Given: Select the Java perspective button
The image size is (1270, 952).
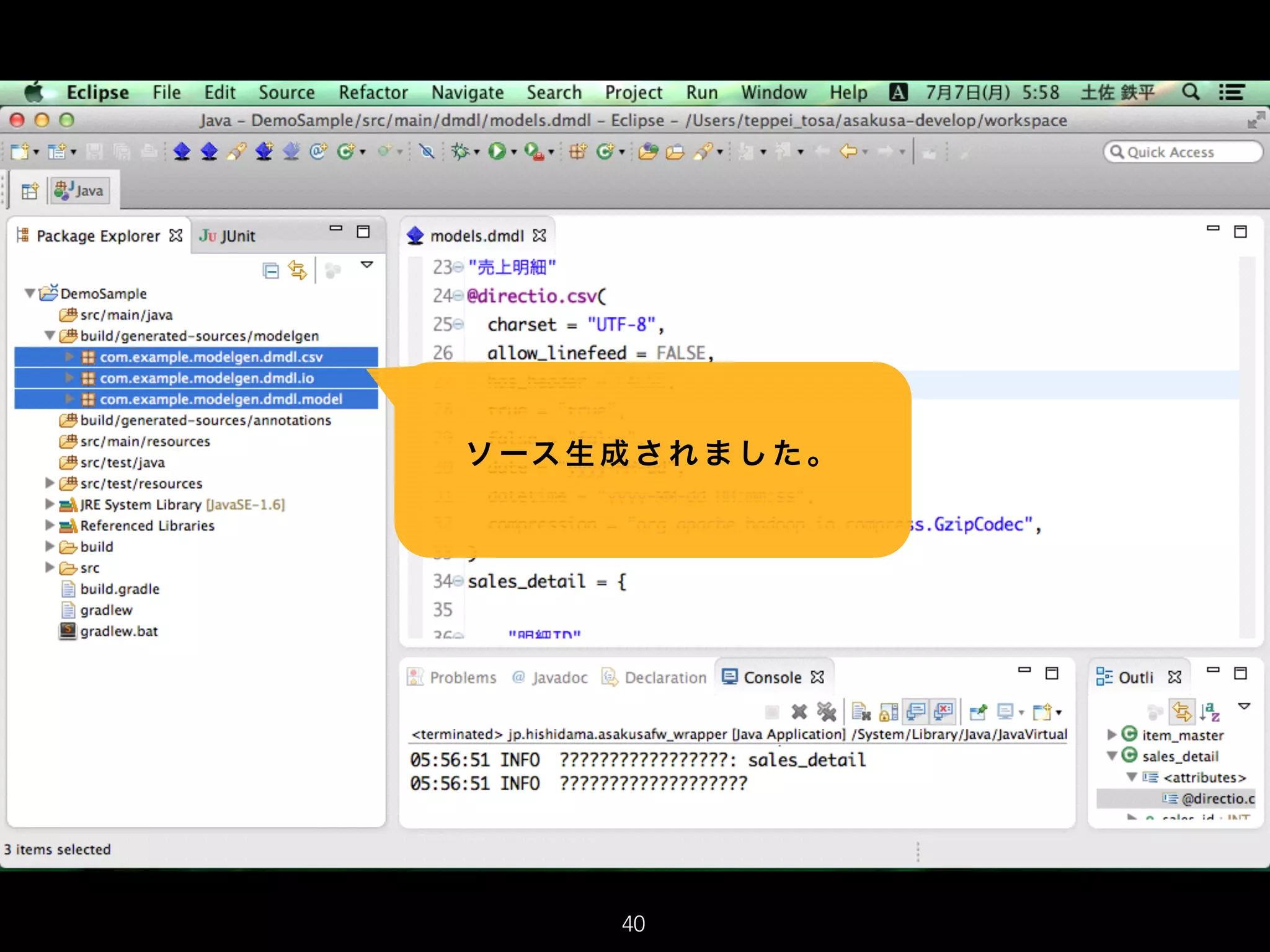Looking at the screenshot, I should 79,191.
